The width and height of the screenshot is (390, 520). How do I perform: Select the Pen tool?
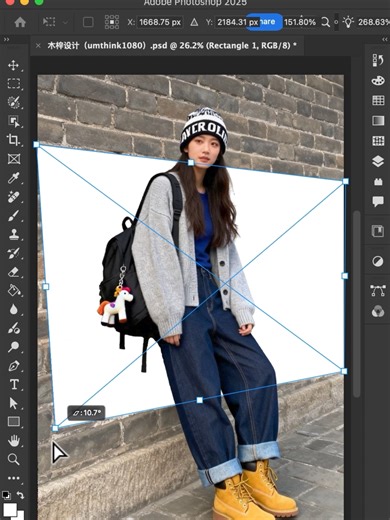[x=14, y=366]
